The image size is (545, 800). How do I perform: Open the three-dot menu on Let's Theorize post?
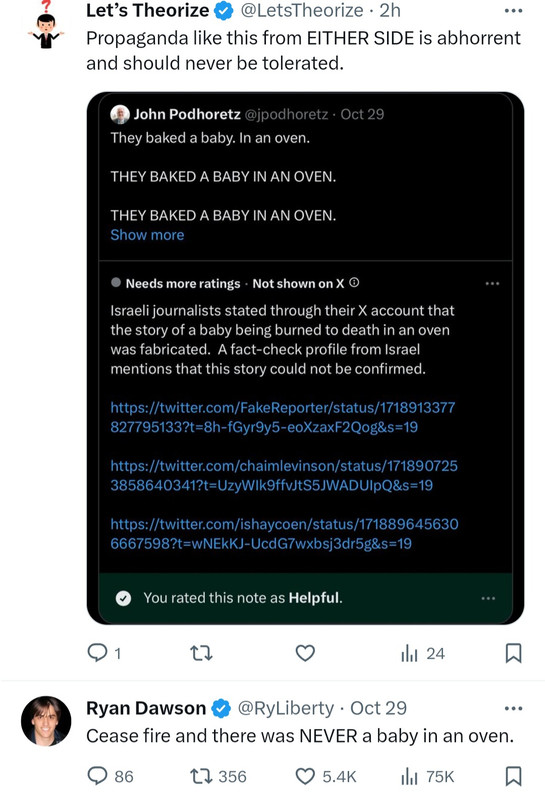pos(513,11)
